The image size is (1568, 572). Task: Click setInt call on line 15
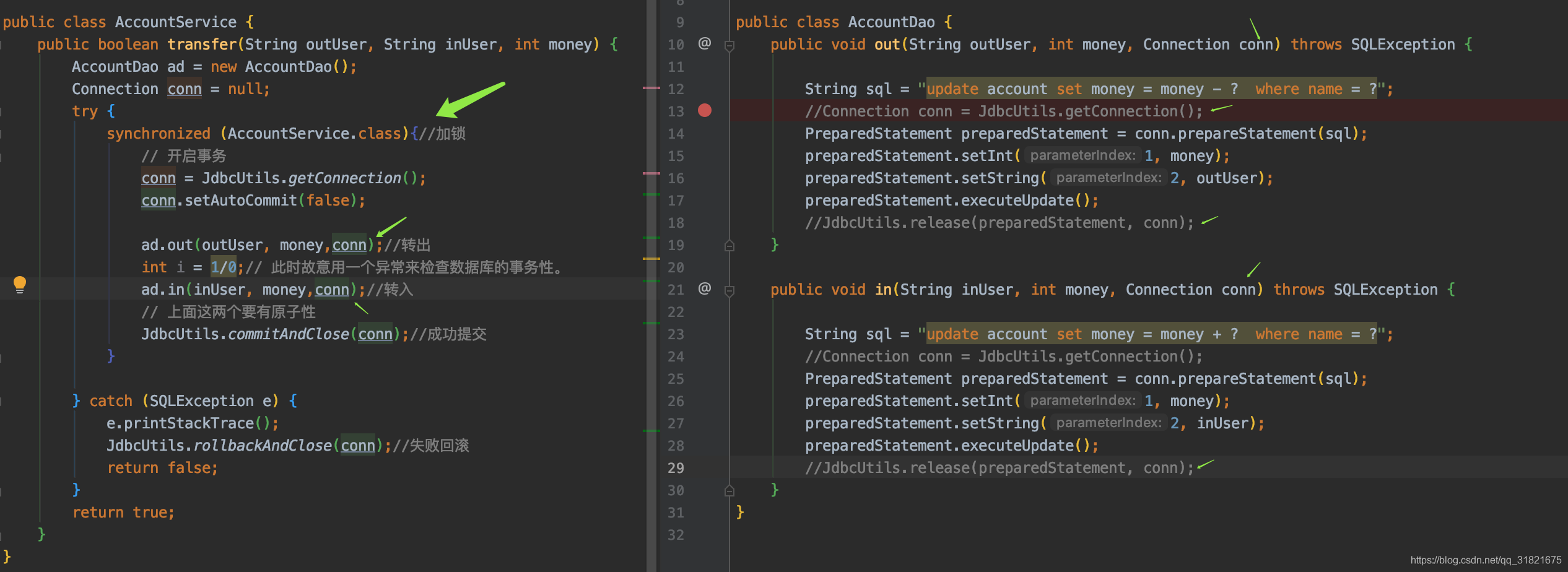(x=1017, y=156)
